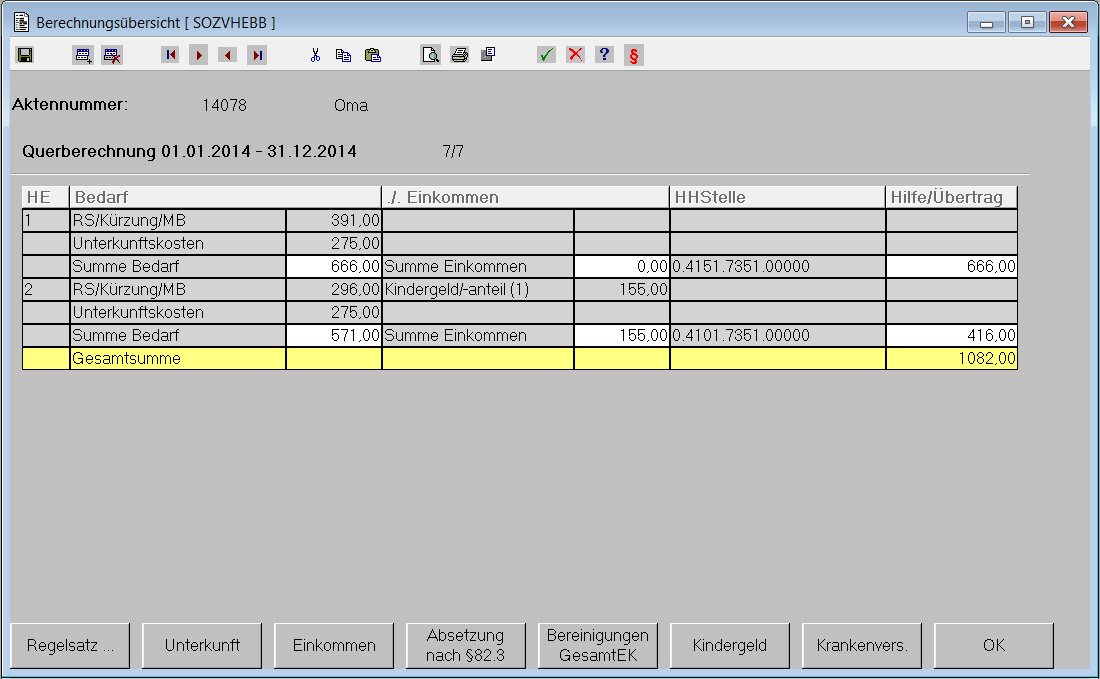Confirm with the green checkmark icon
The height and width of the screenshot is (679, 1100).
(546, 55)
